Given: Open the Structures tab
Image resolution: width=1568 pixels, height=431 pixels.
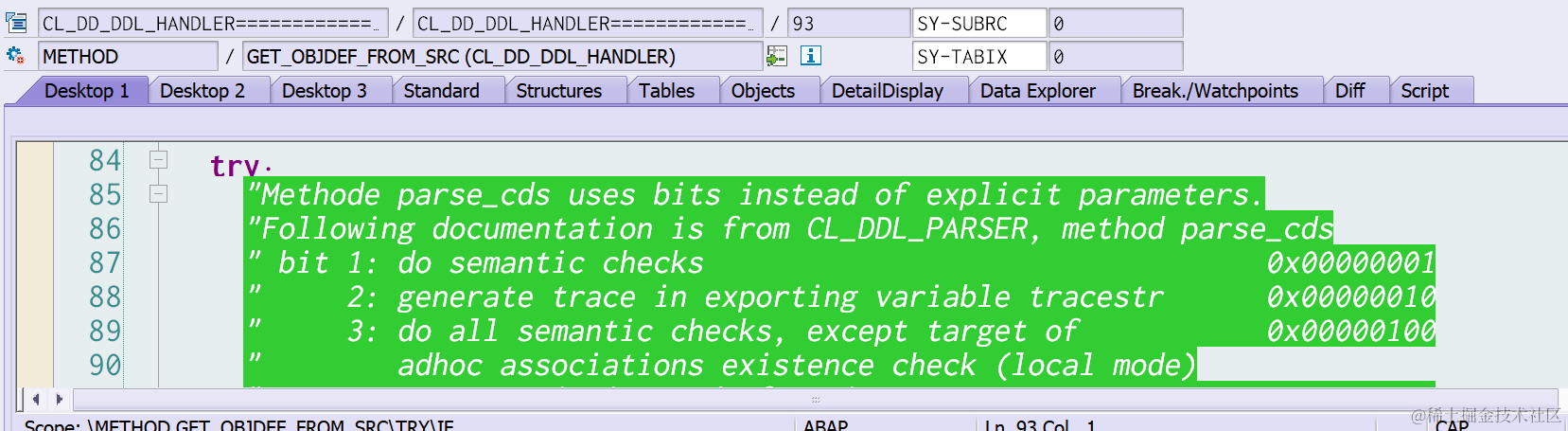Looking at the screenshot, I should [x=559, y=91].
